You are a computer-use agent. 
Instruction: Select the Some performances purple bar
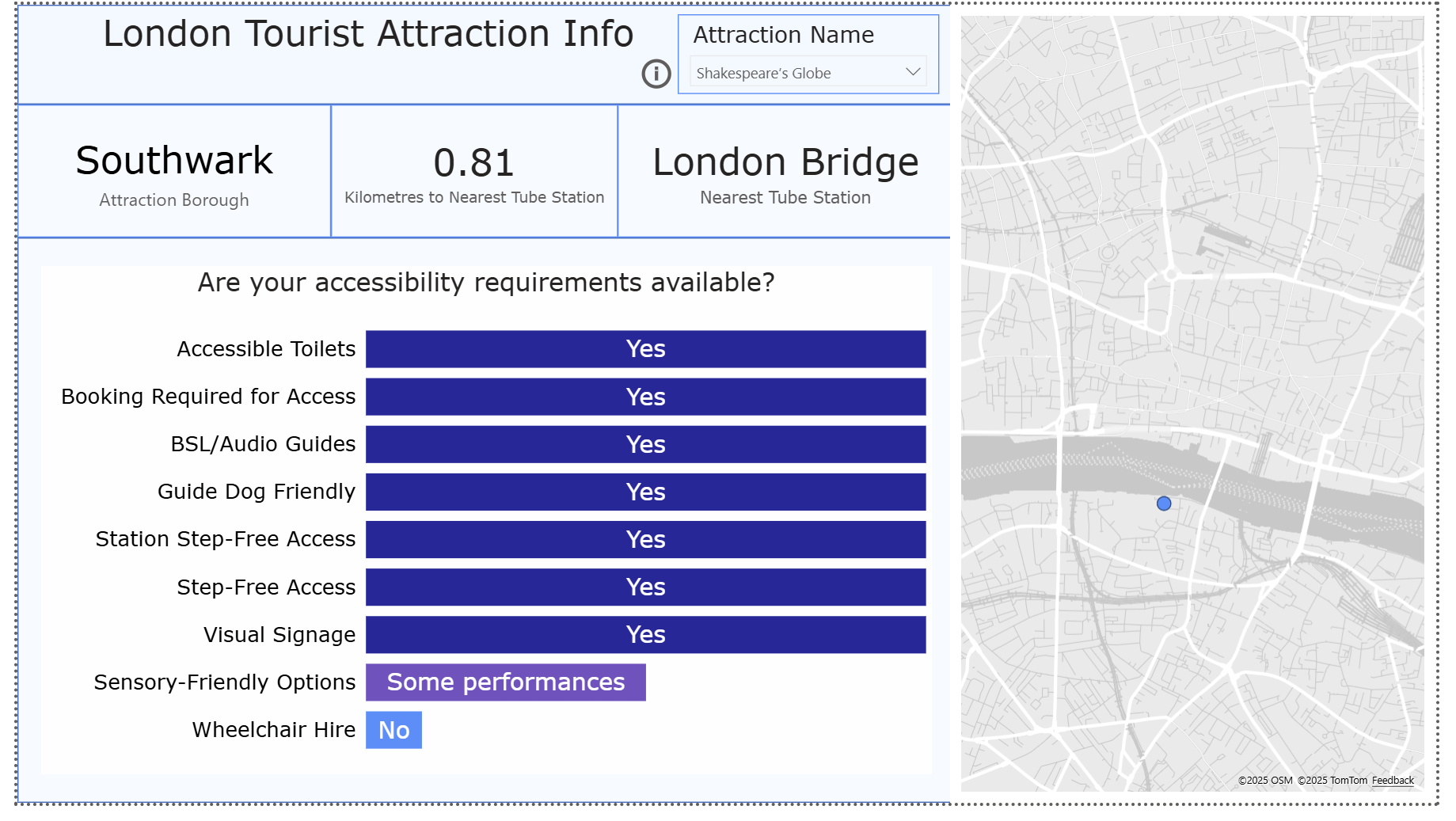click(505, 682)
